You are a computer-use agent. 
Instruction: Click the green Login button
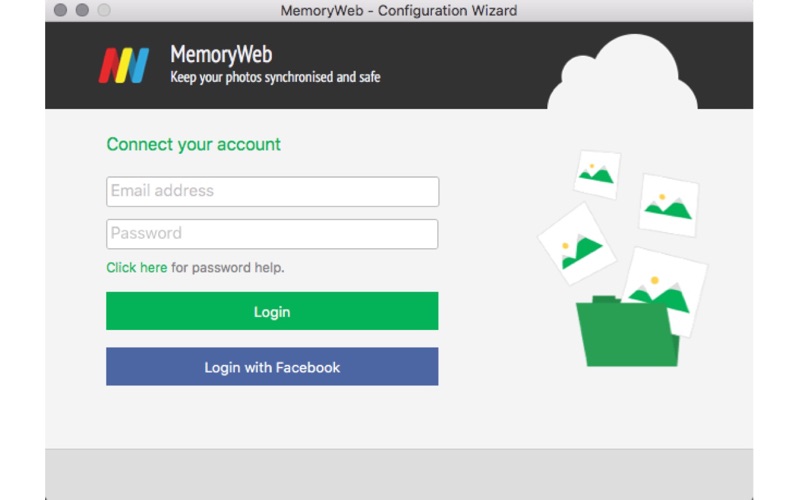272,311
